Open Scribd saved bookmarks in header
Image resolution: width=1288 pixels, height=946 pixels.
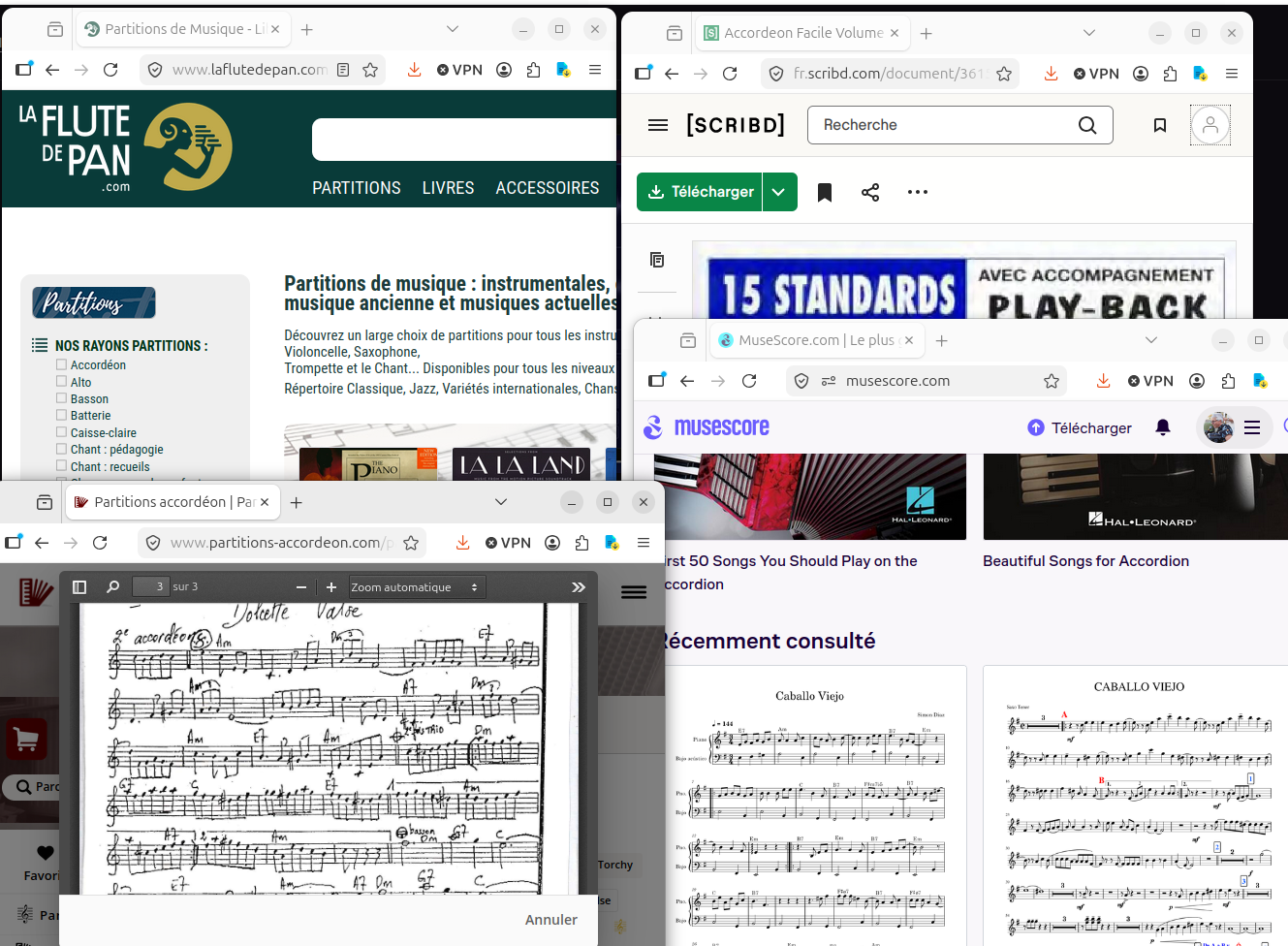(1160, 125)
